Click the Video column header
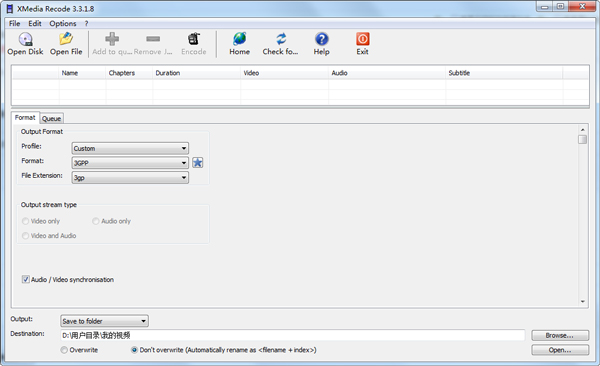 [x=285, y=73]
